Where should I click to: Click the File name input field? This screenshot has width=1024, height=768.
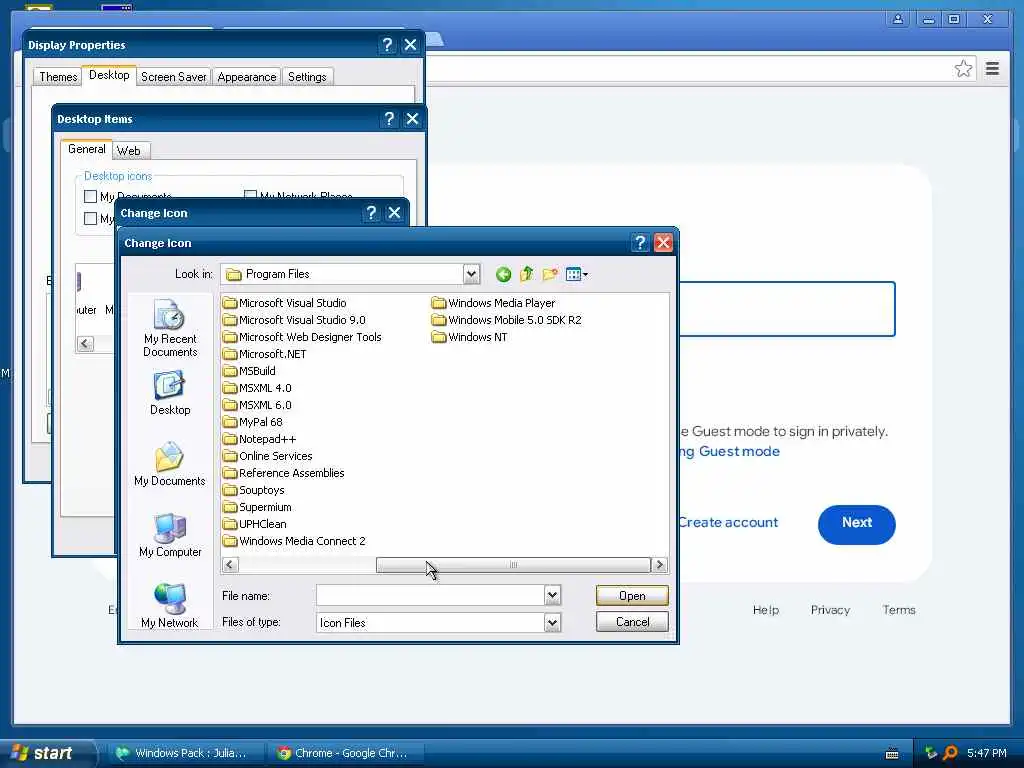(430, 595)
